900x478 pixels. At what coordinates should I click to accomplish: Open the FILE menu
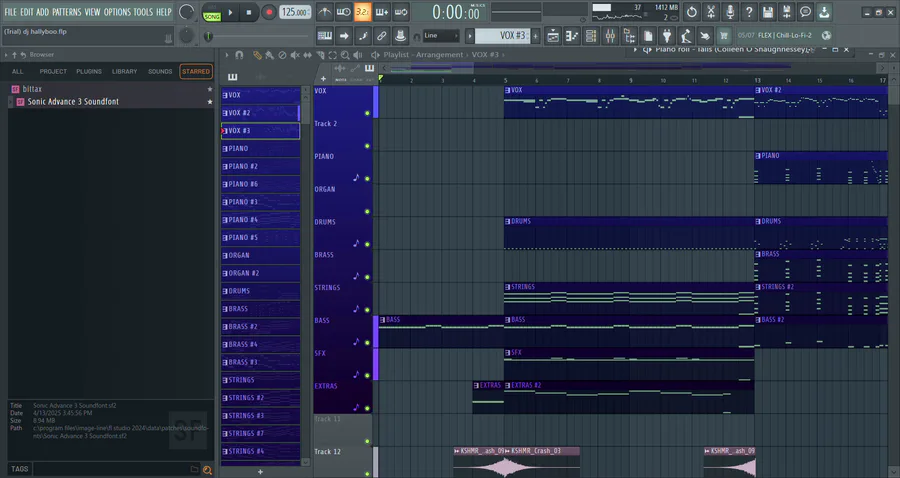[x=10, y=12]
